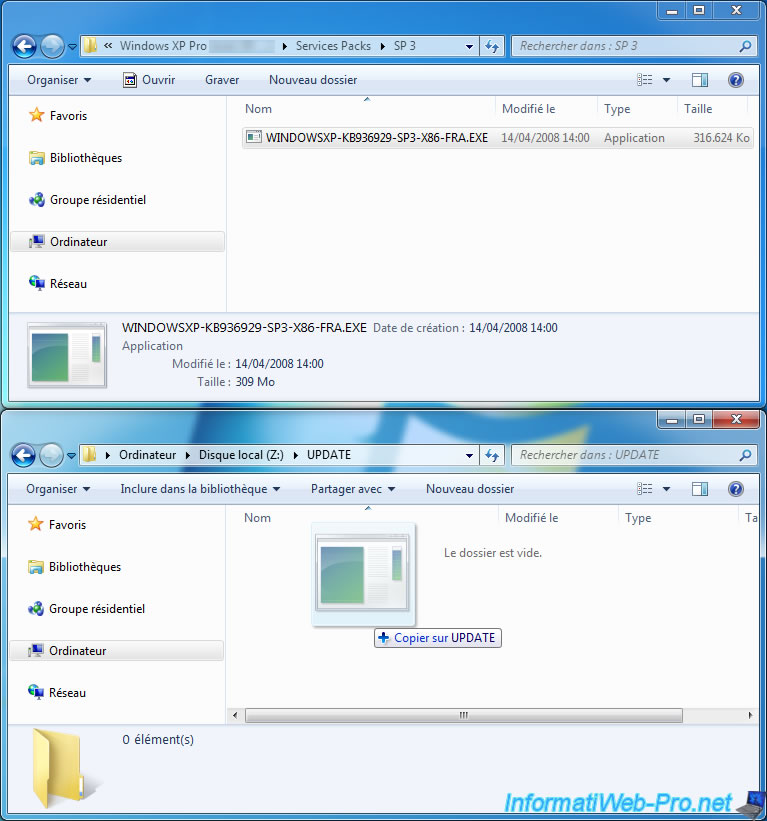Viewport: 767px width, 821px height.
Task: Open help in UPDATE window
Action: tap(736, 489)
